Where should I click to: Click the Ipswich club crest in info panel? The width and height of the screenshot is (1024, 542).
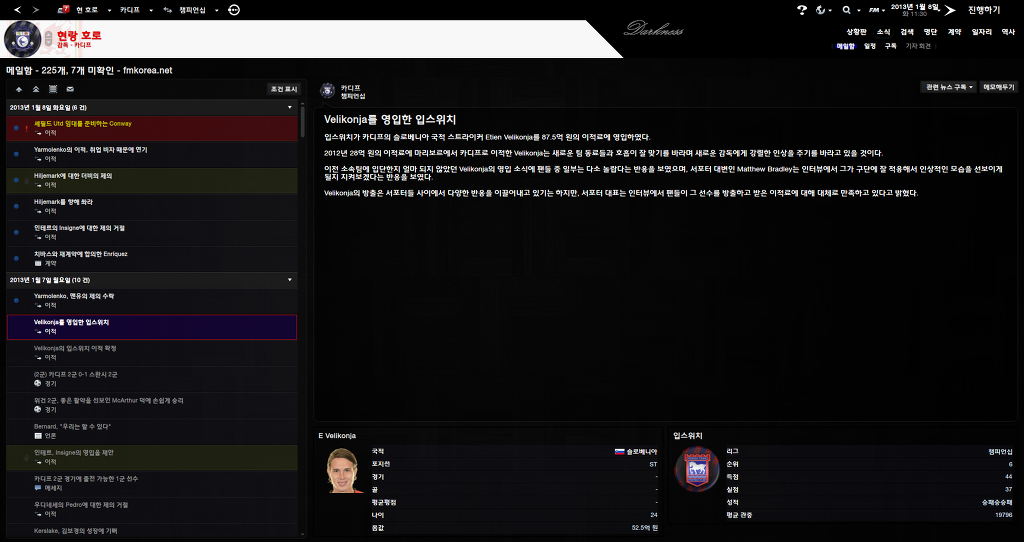[x=696, y=469]
